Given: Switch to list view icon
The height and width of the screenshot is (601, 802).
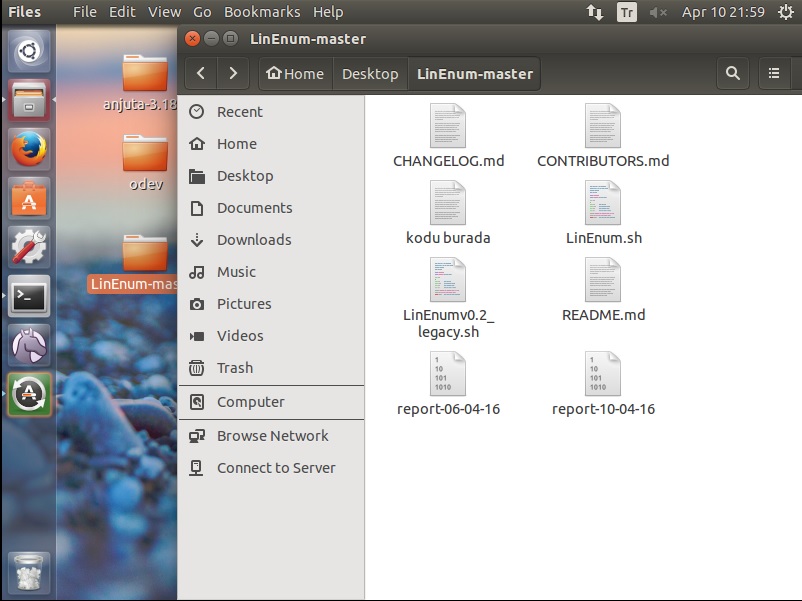Looking at the screenshot, I should pos(774,73).
